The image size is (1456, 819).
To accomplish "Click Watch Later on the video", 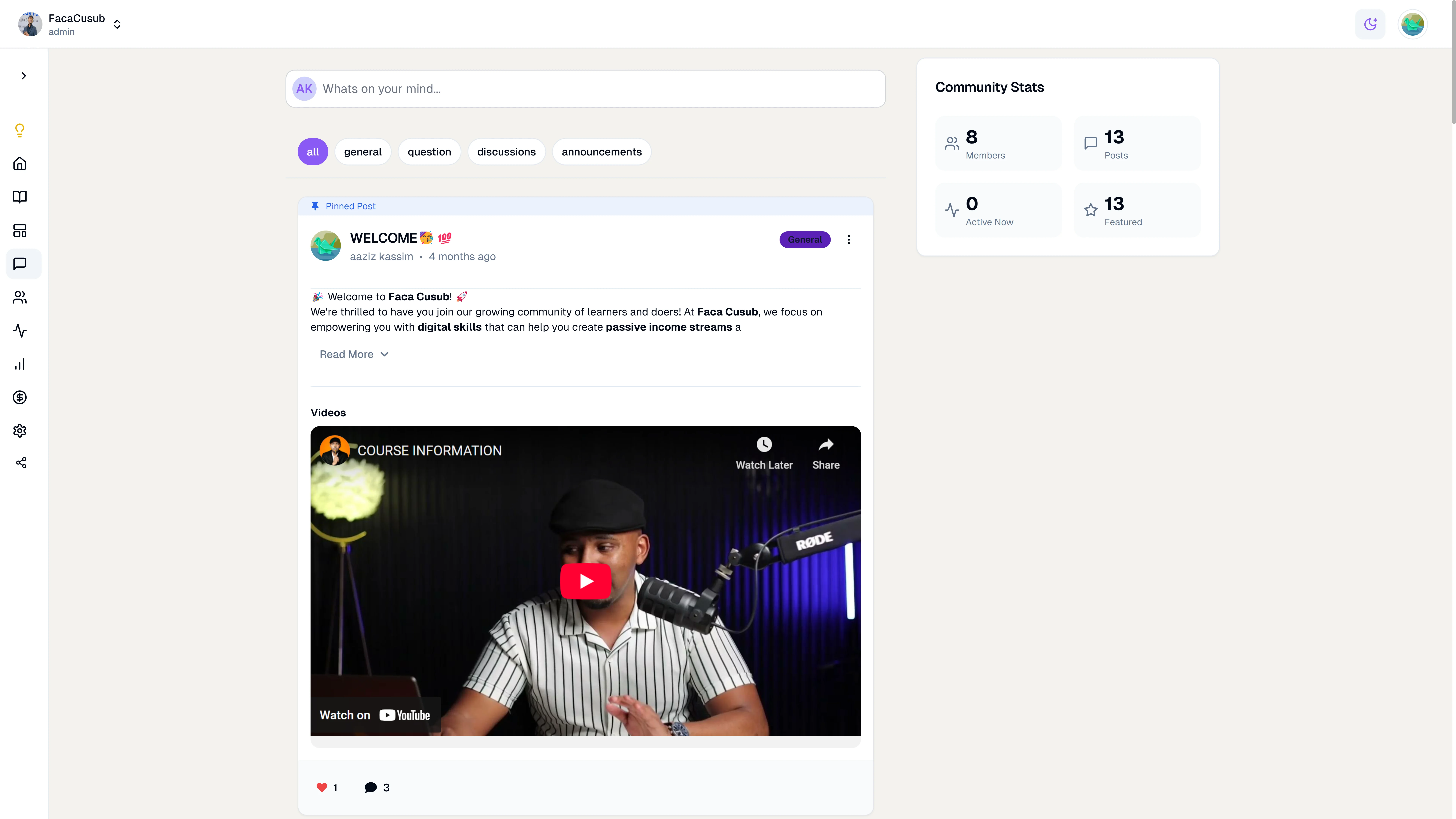I will (x=764, y=453).
